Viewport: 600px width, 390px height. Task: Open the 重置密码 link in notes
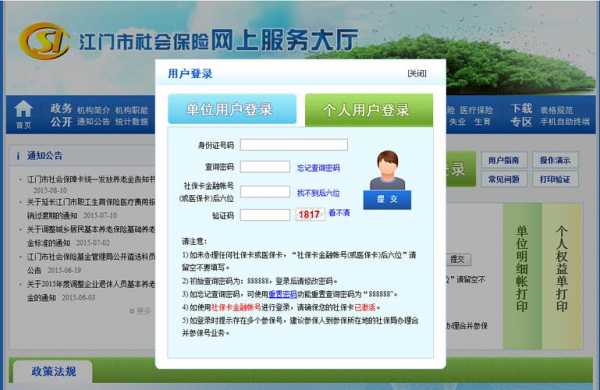click(282, 294)
